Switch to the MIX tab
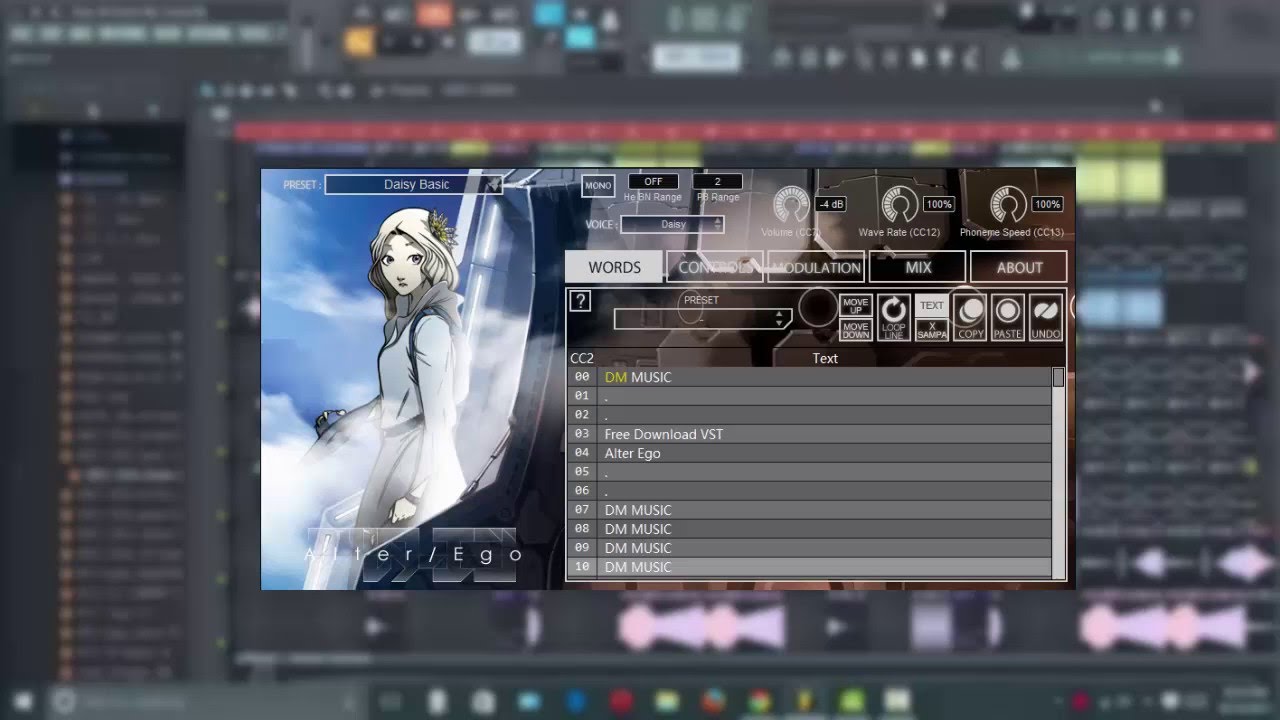The width and height of the screenshot is (1280, 720). (918, 267)
